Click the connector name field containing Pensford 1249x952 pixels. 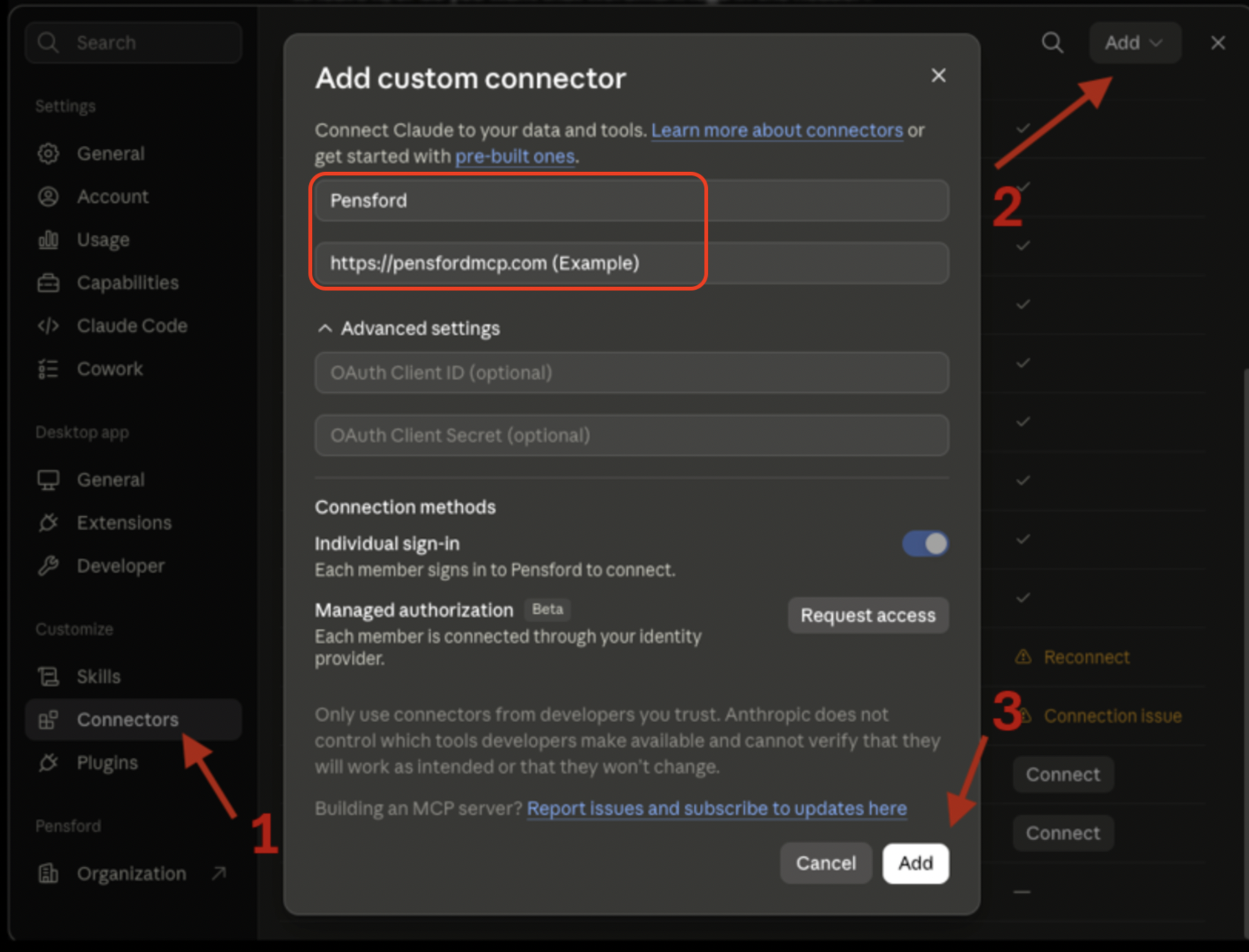click(x=632, y=201)
